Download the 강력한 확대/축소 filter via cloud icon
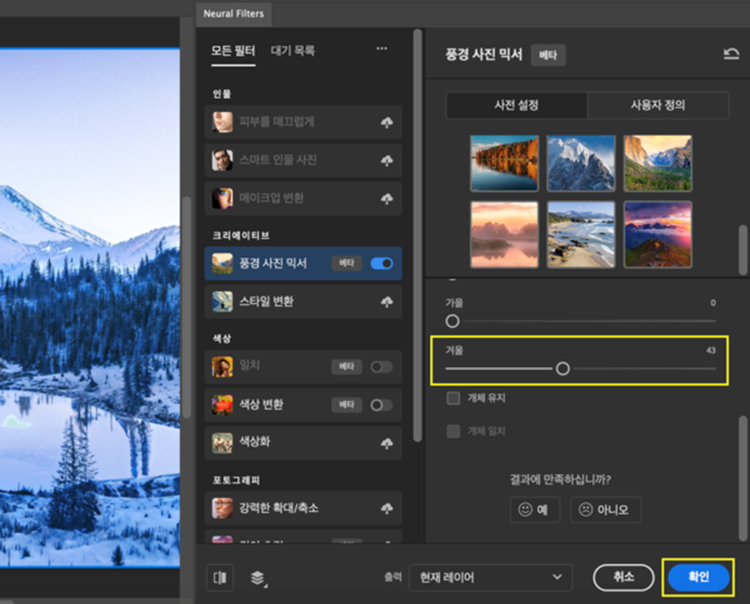 point(386,508)
